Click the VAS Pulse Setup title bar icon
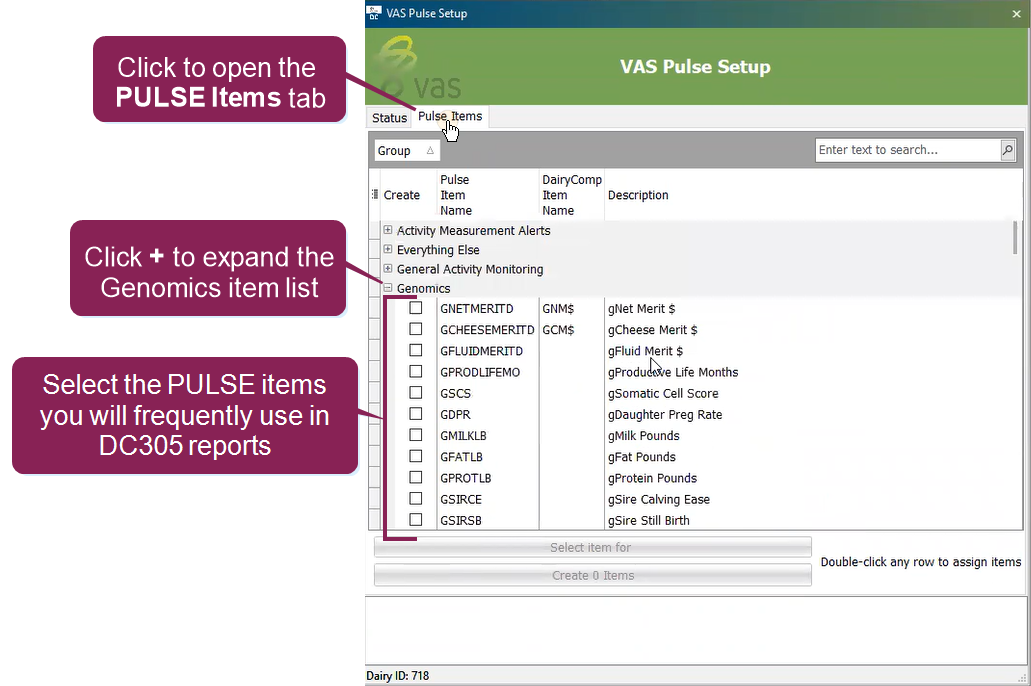 tap(375, 13)
